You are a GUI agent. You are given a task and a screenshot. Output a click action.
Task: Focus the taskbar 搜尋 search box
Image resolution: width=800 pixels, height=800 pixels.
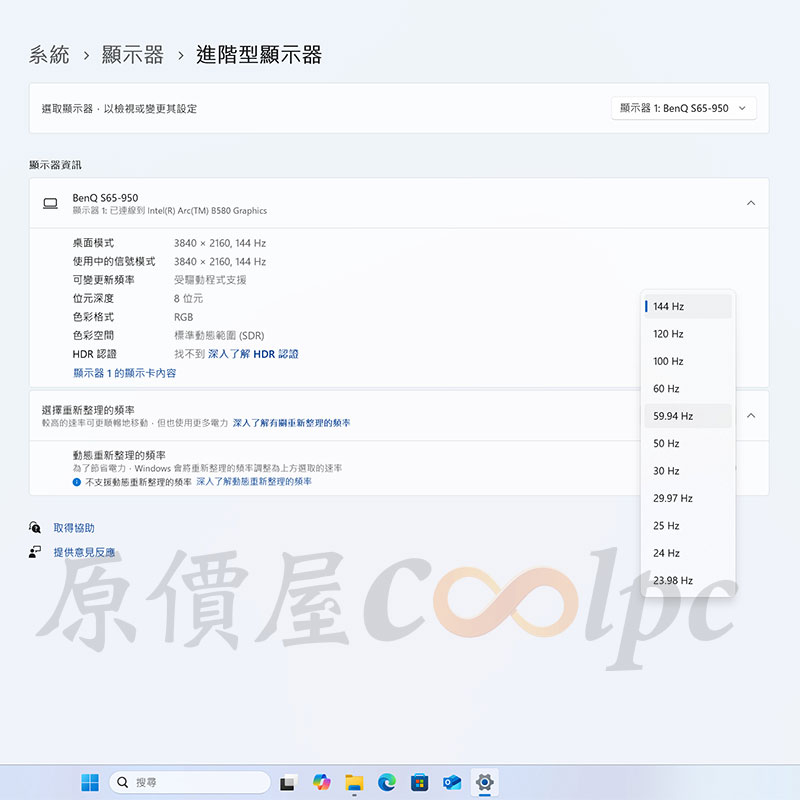click(x=190, y=782)
